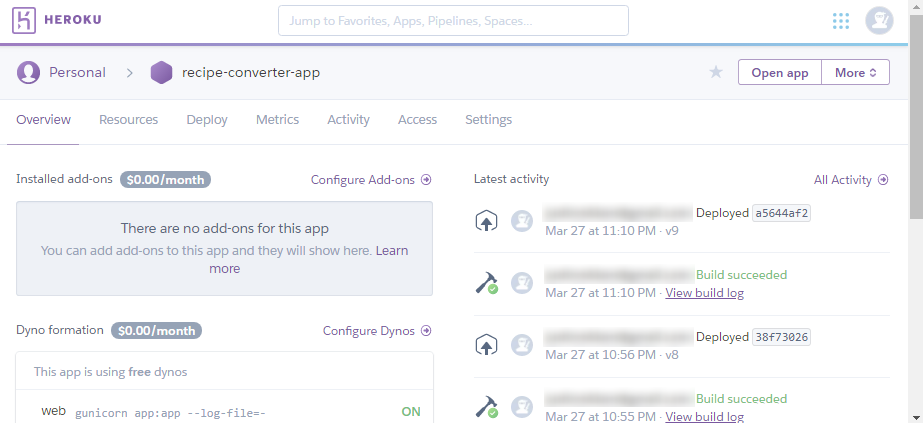Click the Heroku logo icon
The width and height of the screenshot is (923, 423).
point(25,20)
